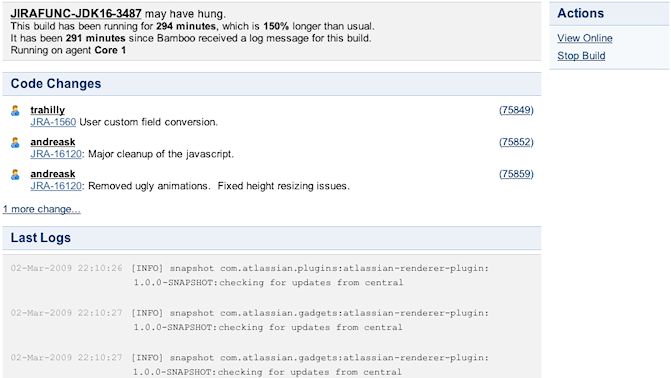Open JRA-16120 link on Removed ugly animations change

[56, 186]
